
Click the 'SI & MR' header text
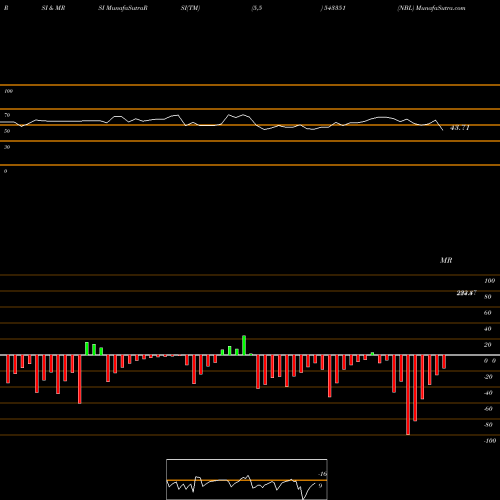pos(53,8)
